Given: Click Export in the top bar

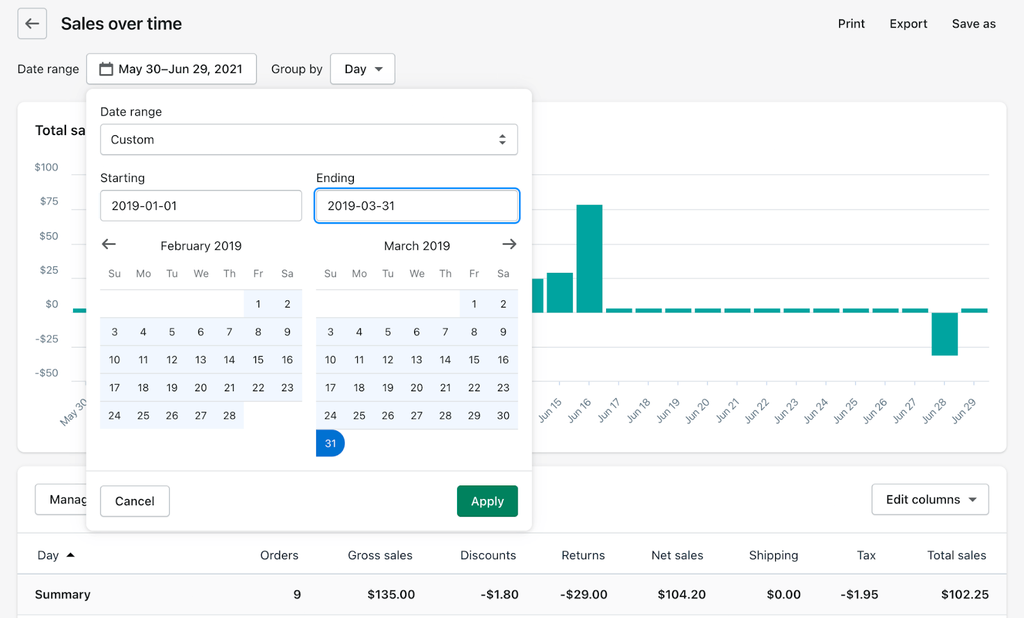Looking at the screenshot, I should tap(908, 24).
